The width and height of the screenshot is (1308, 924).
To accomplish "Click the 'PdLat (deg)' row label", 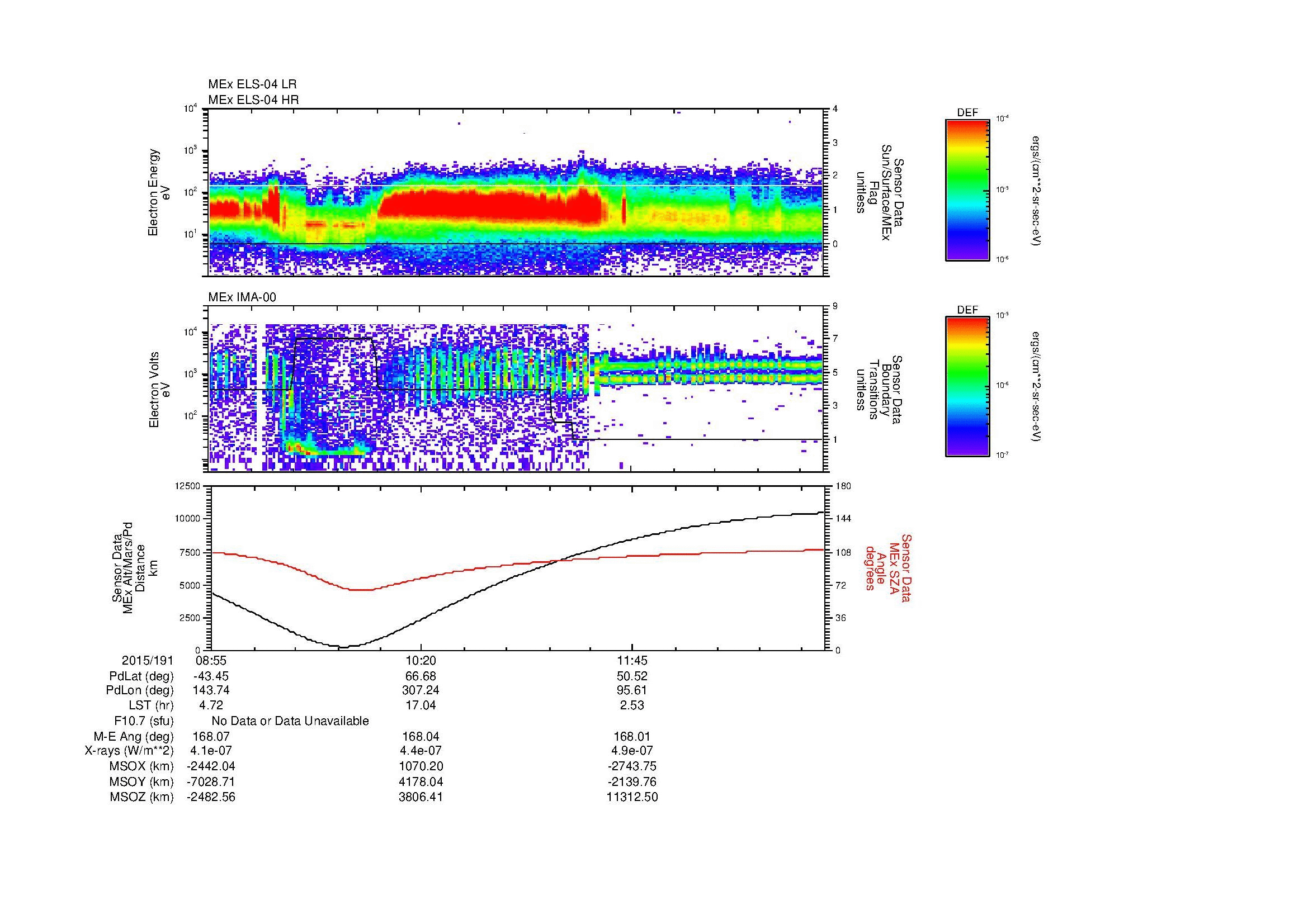I will 141,676.
